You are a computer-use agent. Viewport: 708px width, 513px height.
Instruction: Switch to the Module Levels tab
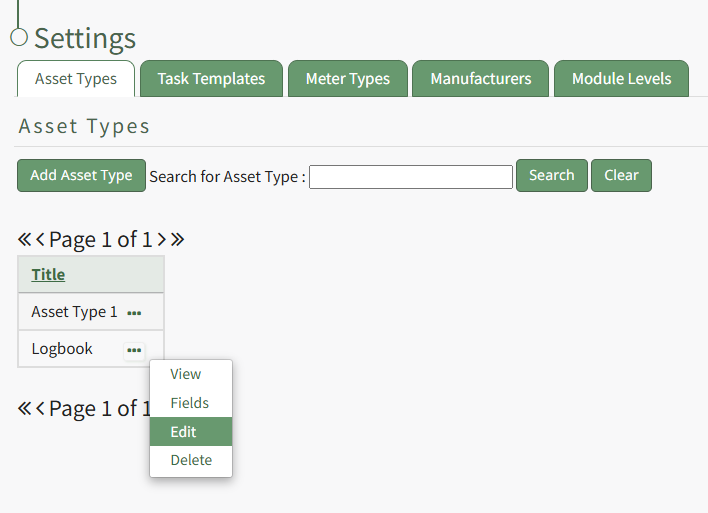point(621,79)
